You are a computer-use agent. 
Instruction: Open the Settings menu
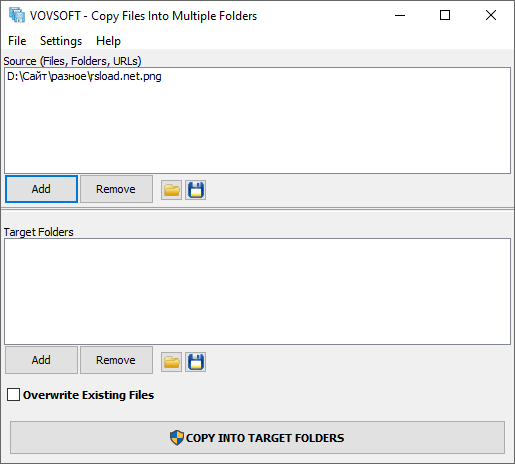(x=61, y=41)
